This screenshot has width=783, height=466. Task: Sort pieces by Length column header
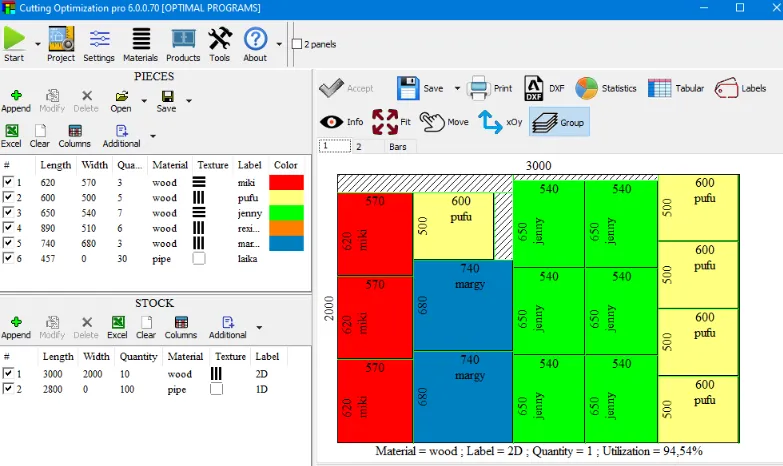pos(55,165)
